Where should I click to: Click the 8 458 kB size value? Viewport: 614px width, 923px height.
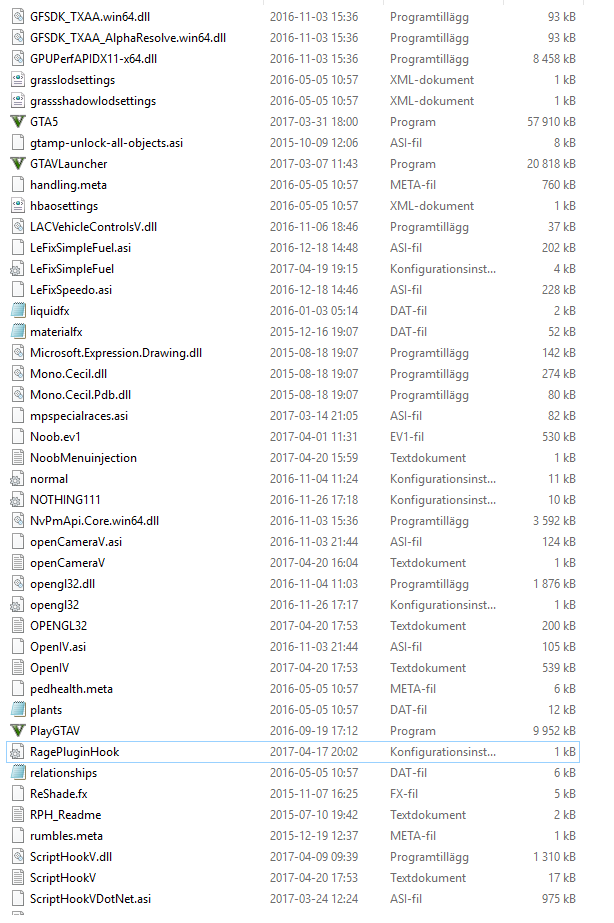[554, 59]
